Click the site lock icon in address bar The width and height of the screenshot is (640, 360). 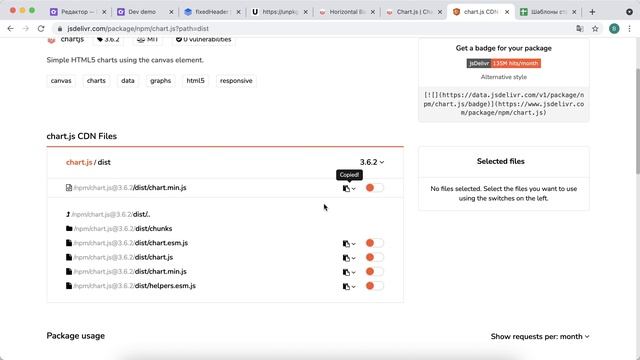(x=60, y=29)
